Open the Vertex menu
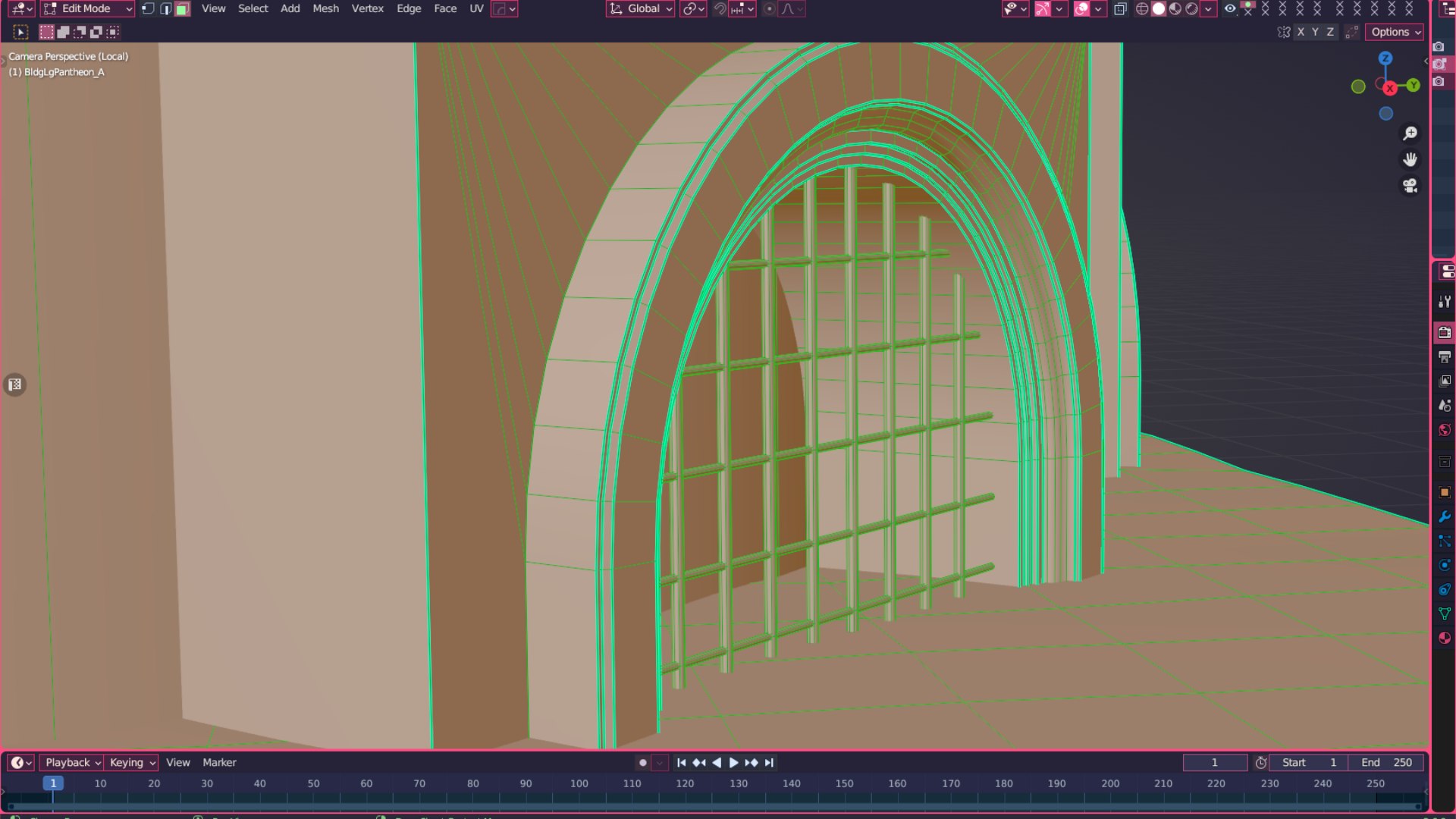This screenshot has height=819, width=1456. coord(367,8)
